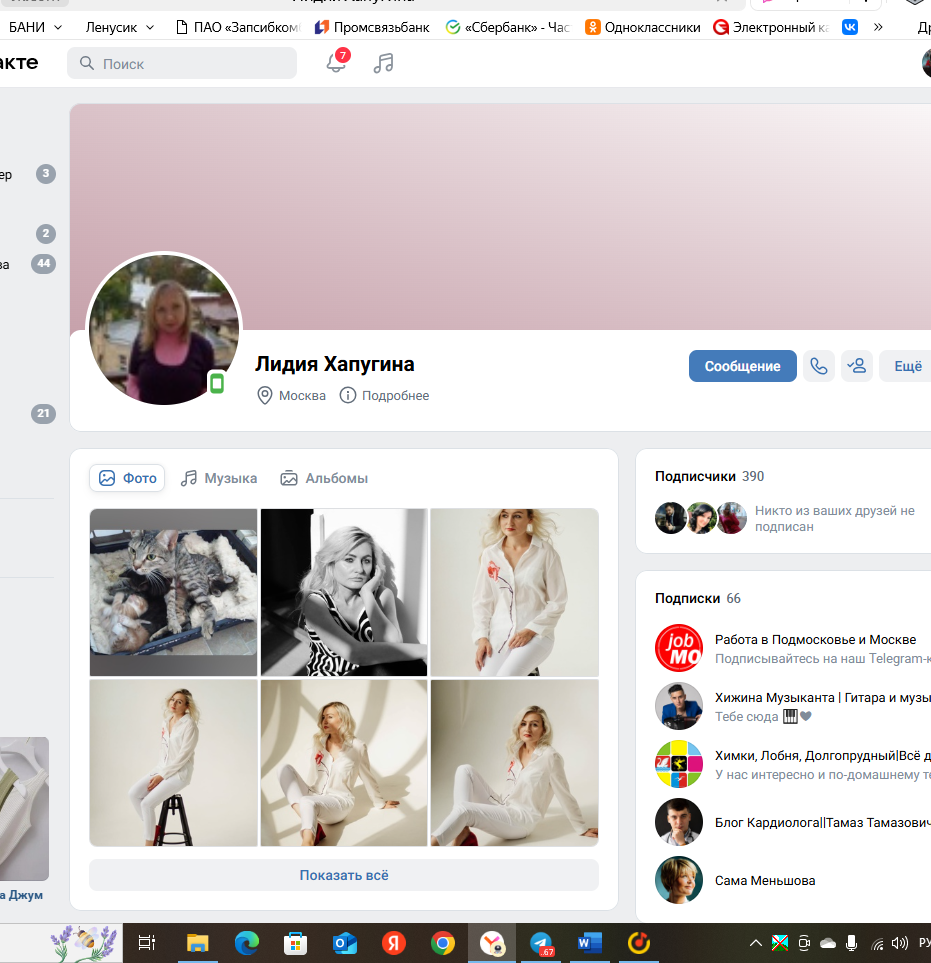Open the Химки, Лобня, Долгопрудный community
This screenshot has width=931, height=963.
(x=822, y=756)
